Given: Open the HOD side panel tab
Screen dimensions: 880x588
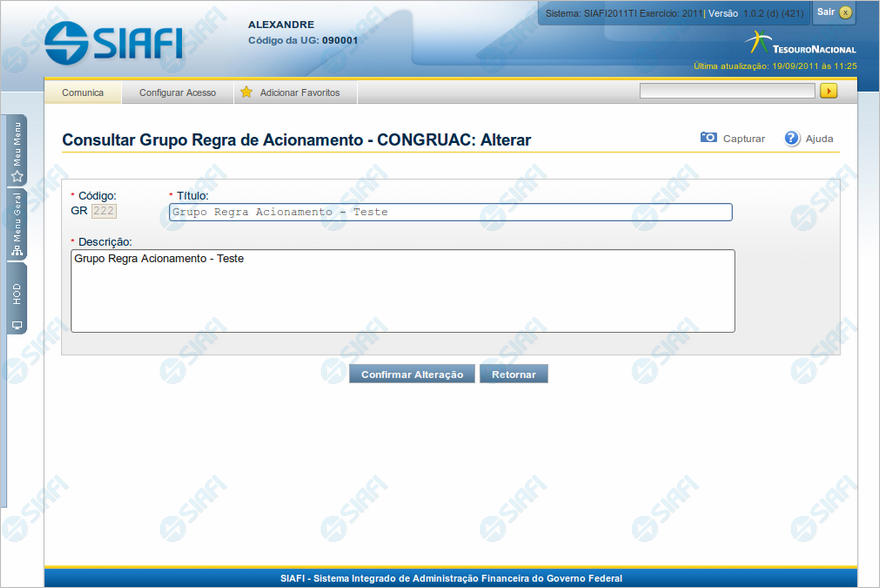Looking at the screenshot, I should pos(16,305).
